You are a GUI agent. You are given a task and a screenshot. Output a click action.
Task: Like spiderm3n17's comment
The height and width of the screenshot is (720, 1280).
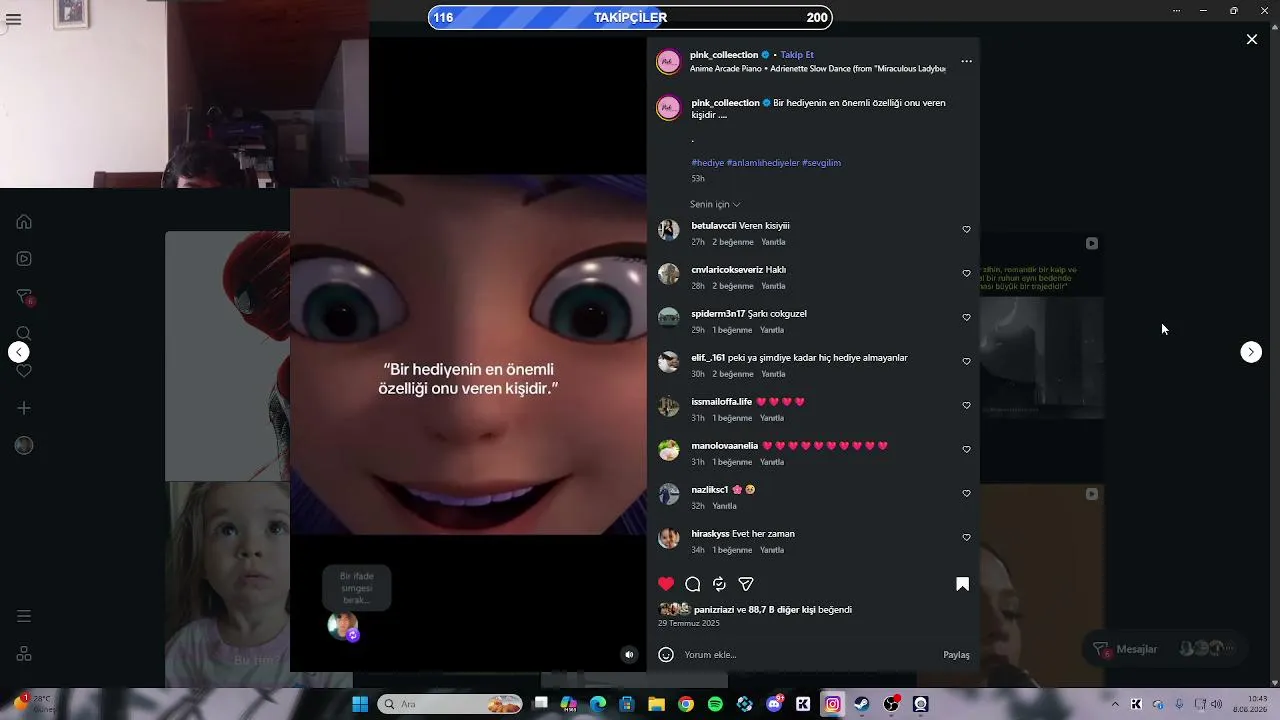[x=966, y=318]
